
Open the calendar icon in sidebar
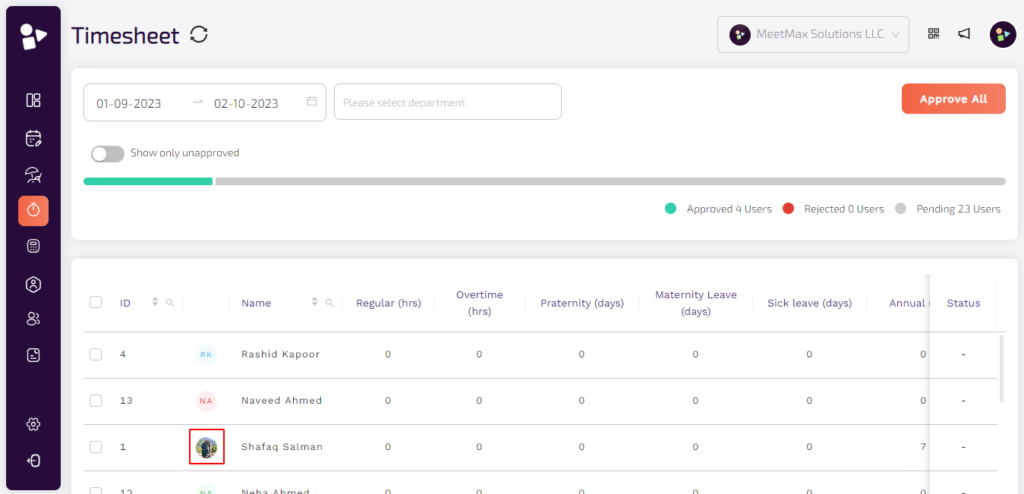coord(33,138)
